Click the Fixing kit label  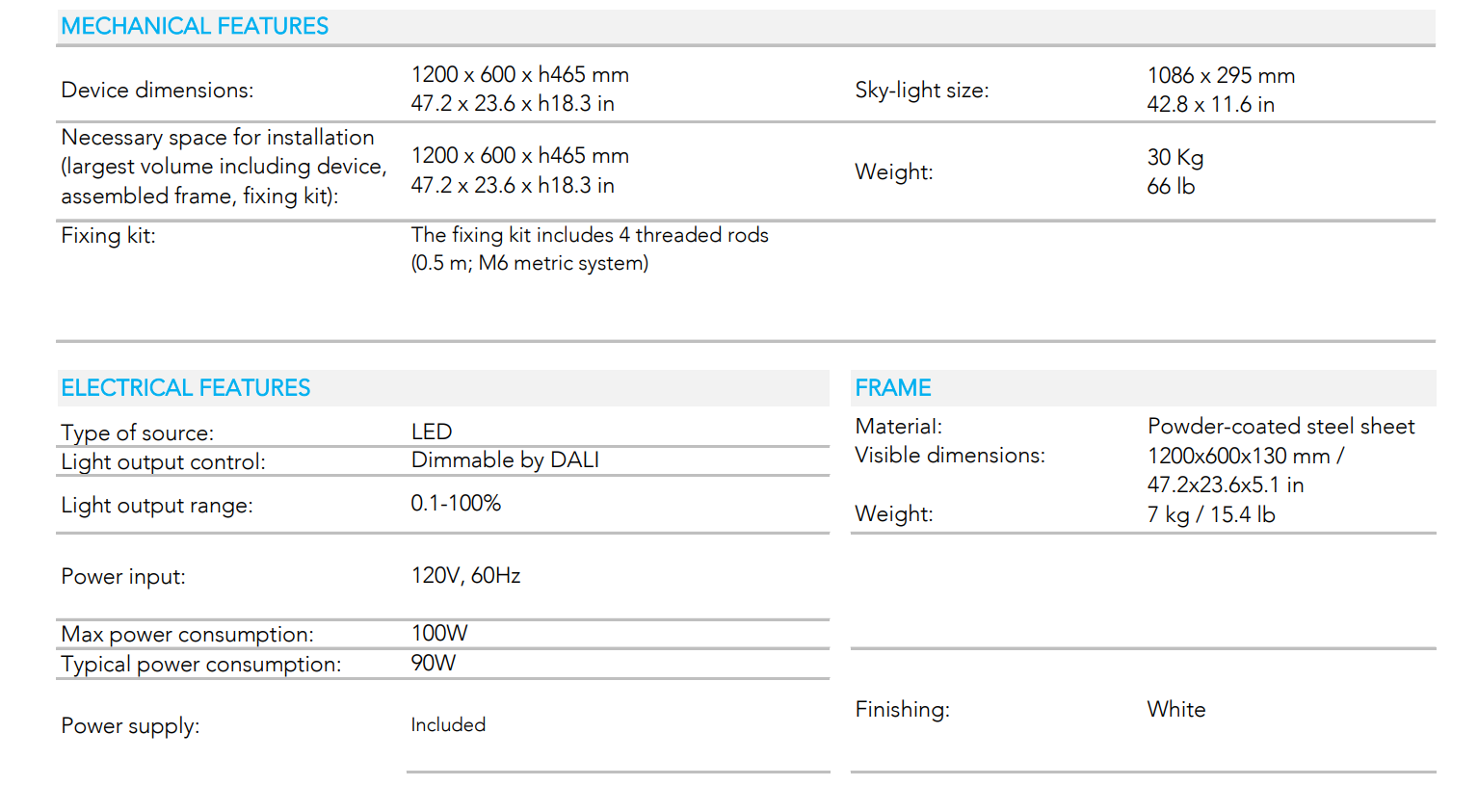pos(108,235)
